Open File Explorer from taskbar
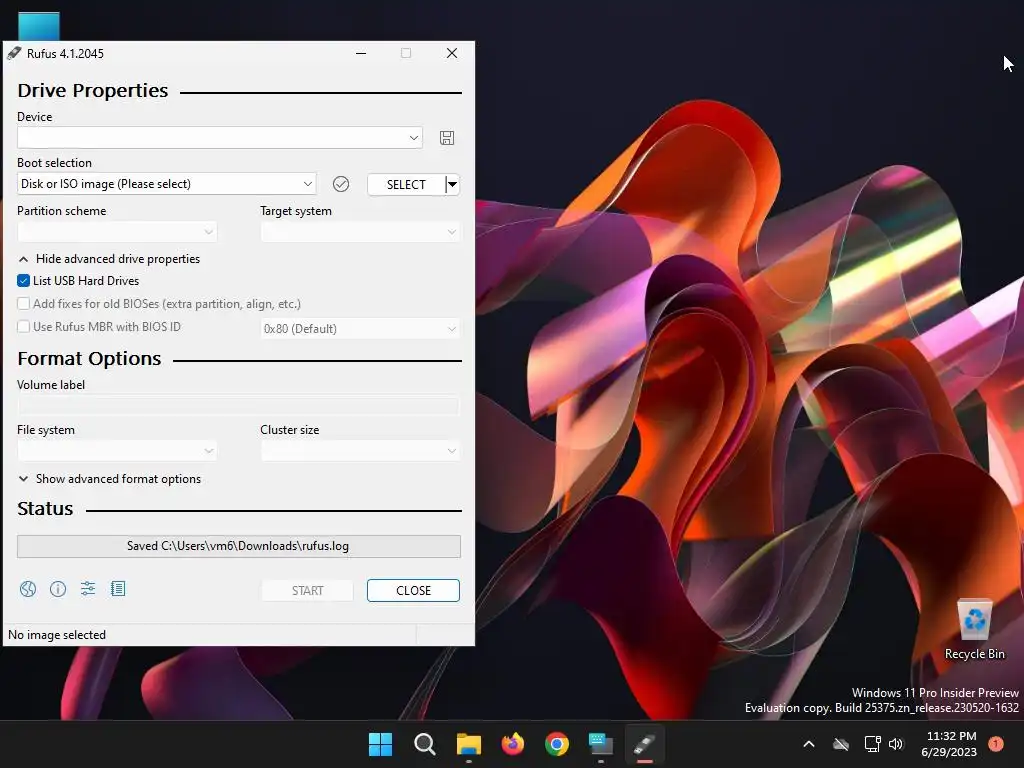This screenshot has height=768, width=1024. pos(469,744)
